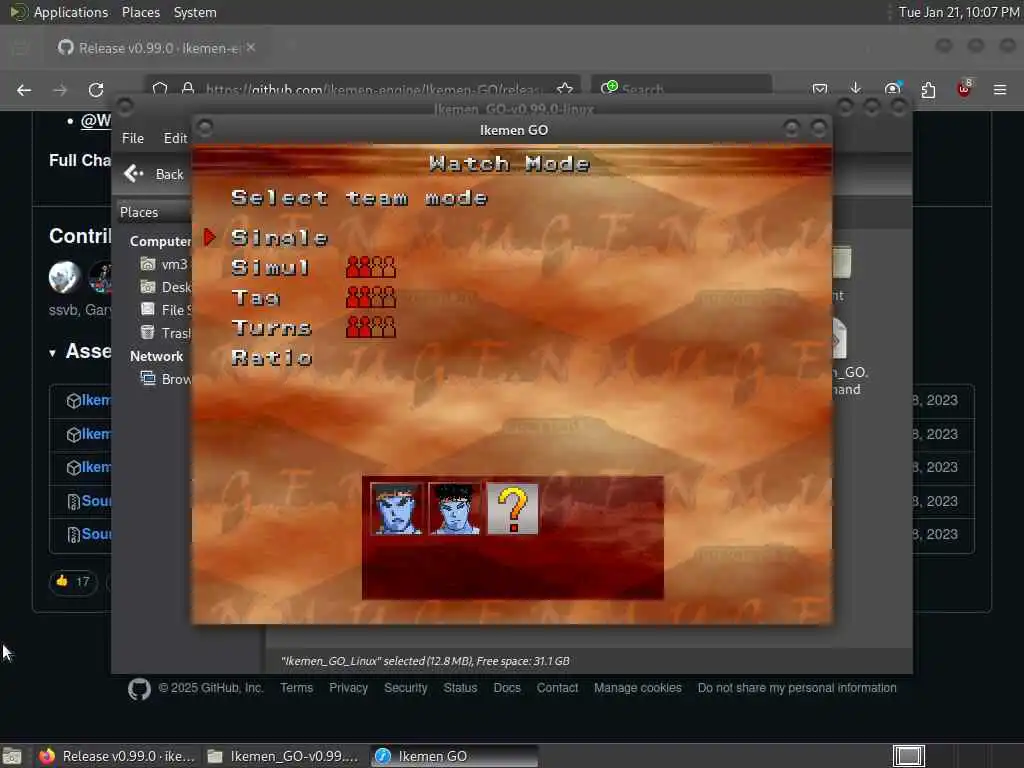The width and height of the screenshot is (1024, 768).
Task: Click the clock in top panel
Action: [959, 12]
